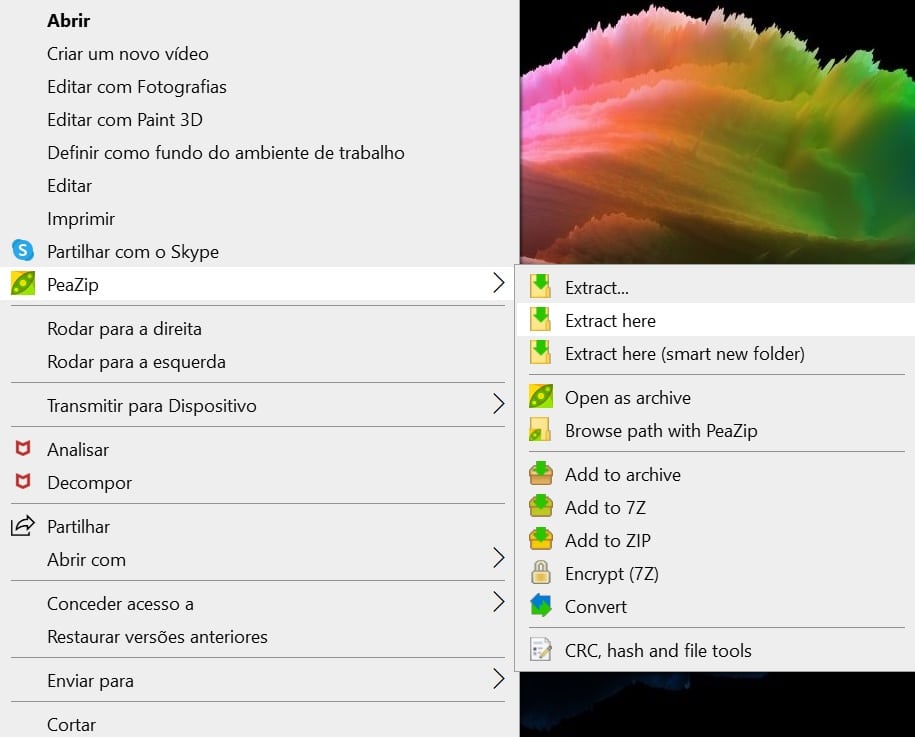This screenshot has width=915, height=737.
Task: Choose Add to archive
Action: 623,474
